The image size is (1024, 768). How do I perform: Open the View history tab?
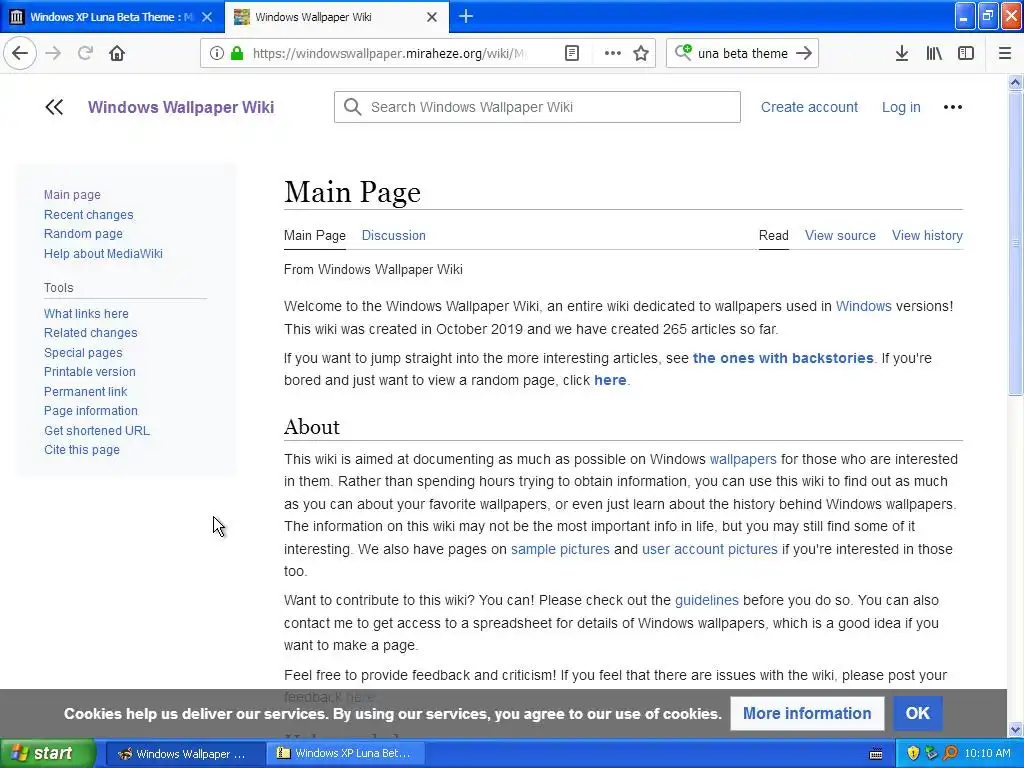[927, 236]
